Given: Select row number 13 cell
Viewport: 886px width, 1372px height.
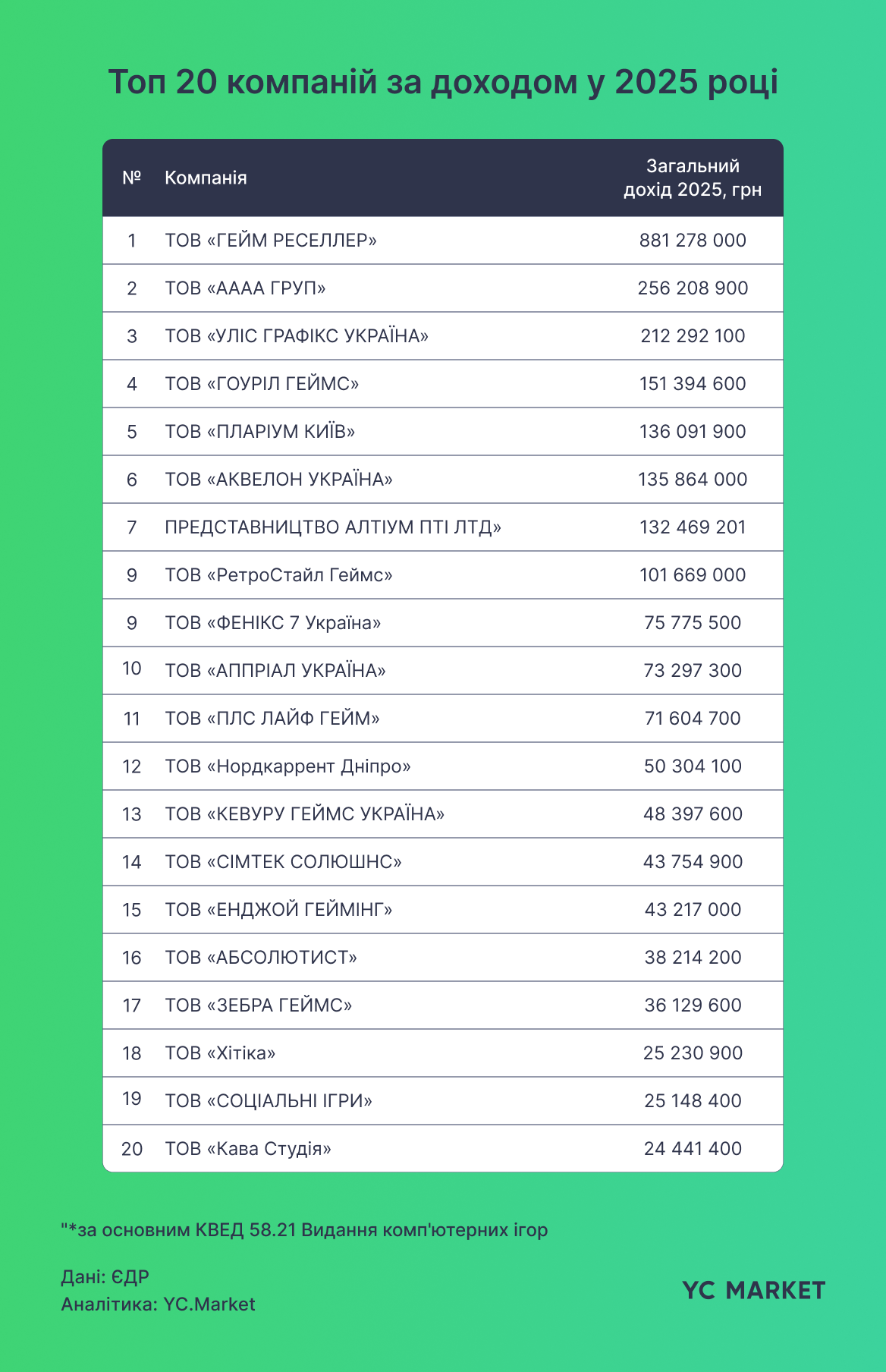Looking at the screenshot, I should [132, 814].
